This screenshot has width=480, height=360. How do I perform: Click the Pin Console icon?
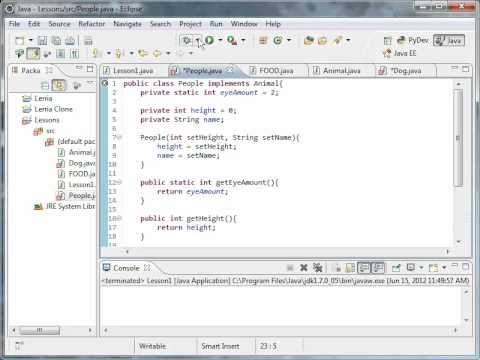click(396, 267)
